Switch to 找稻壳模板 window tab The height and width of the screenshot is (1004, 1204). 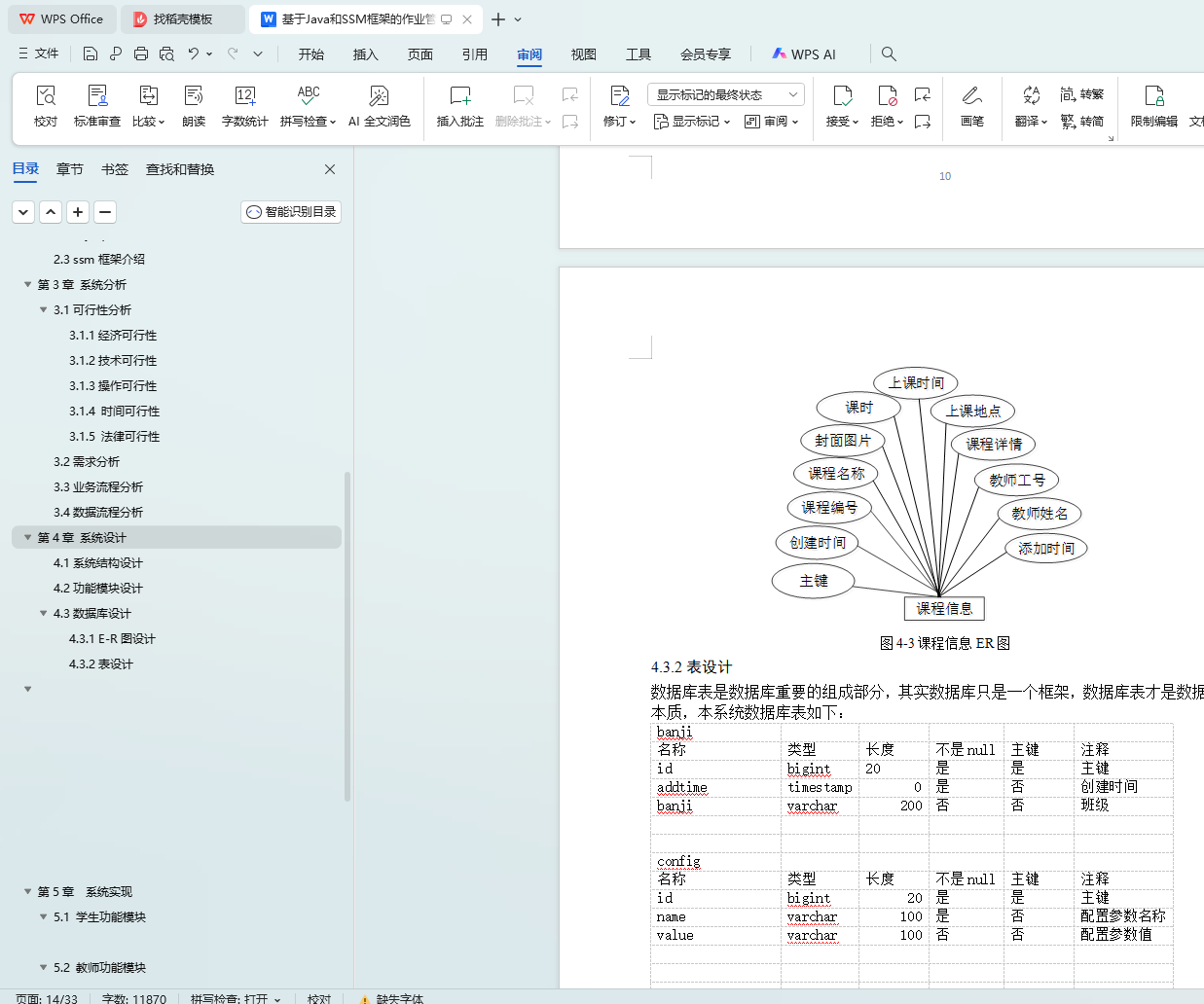(183, 19)
